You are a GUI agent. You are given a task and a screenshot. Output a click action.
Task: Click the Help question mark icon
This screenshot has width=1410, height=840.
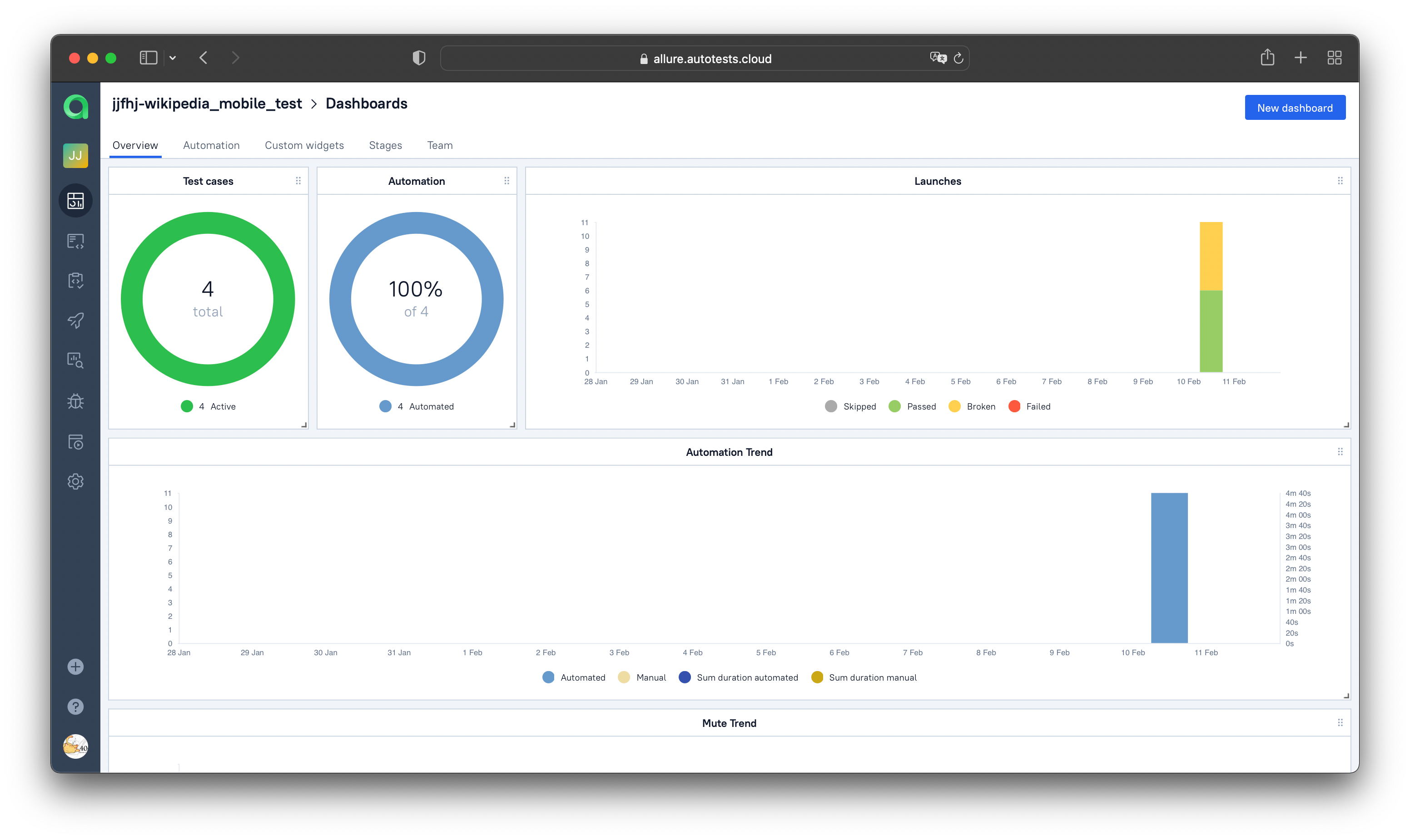[75, 707]
